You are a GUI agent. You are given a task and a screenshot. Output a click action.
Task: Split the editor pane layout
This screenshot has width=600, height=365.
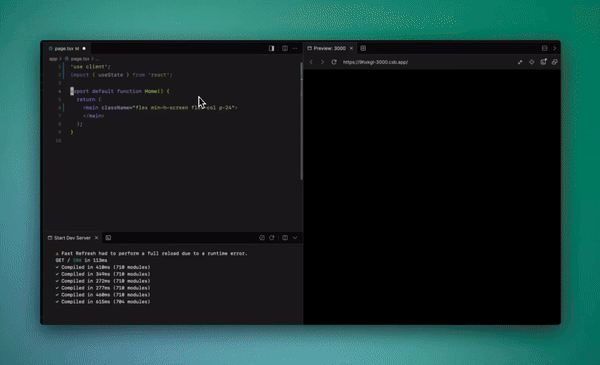(x=285, y=48)
